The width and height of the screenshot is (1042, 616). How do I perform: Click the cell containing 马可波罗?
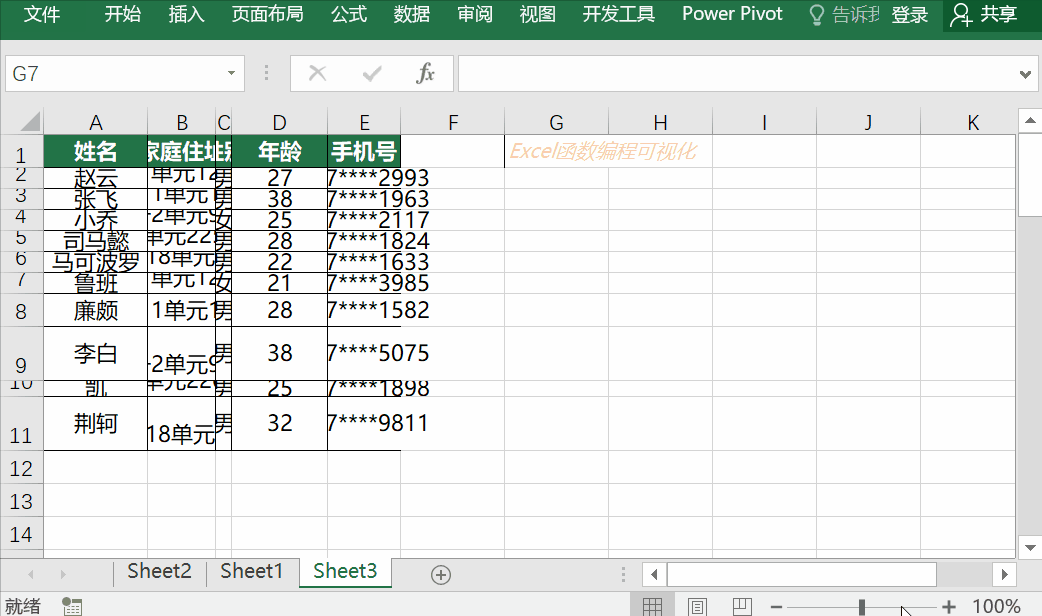(96, 262)
